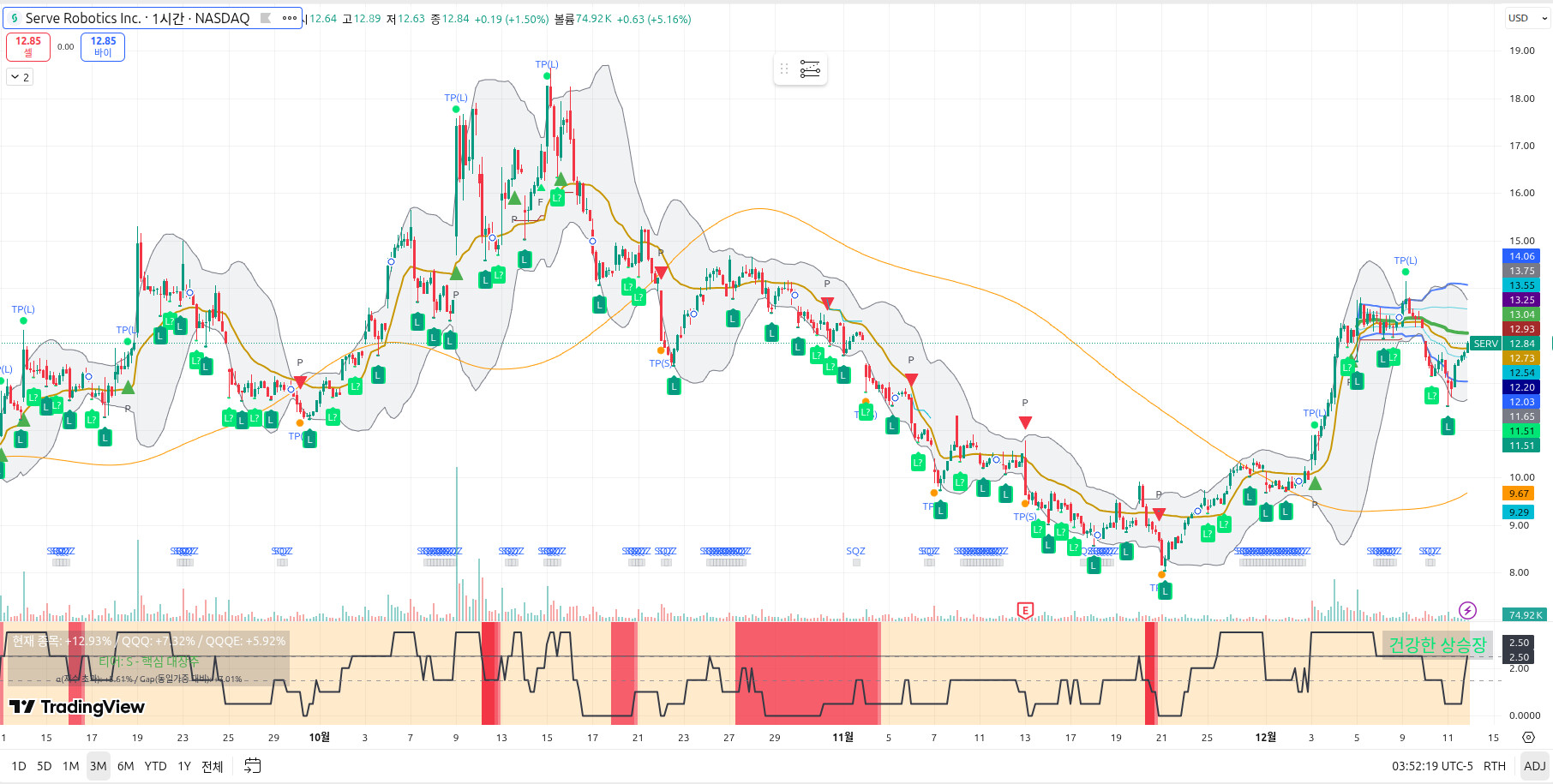Select the 5D time range
This screenshot has width=1553, height=784.
click(44, 766)
